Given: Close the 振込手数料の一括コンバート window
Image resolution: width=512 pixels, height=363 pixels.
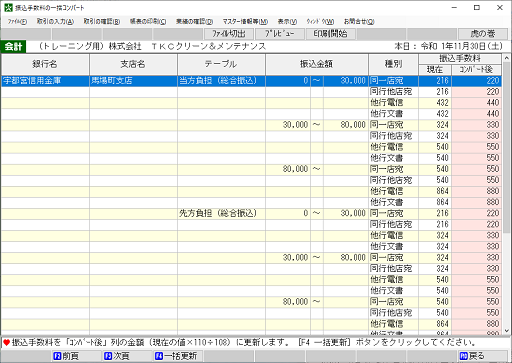Looking at the screenshot, I should (500, 7).
